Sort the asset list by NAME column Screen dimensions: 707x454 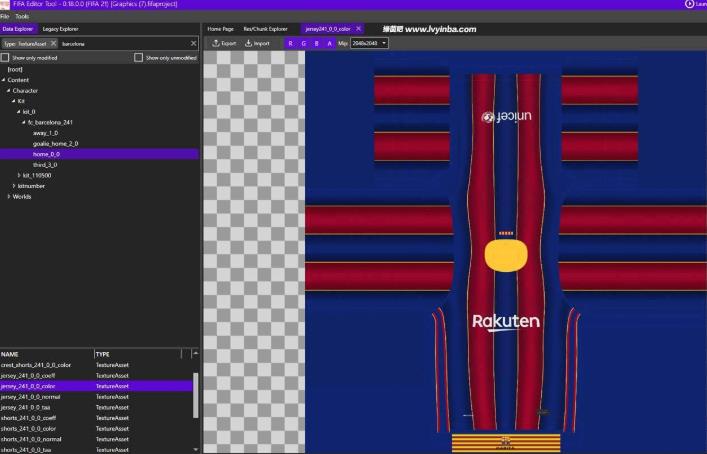[47, 354]
